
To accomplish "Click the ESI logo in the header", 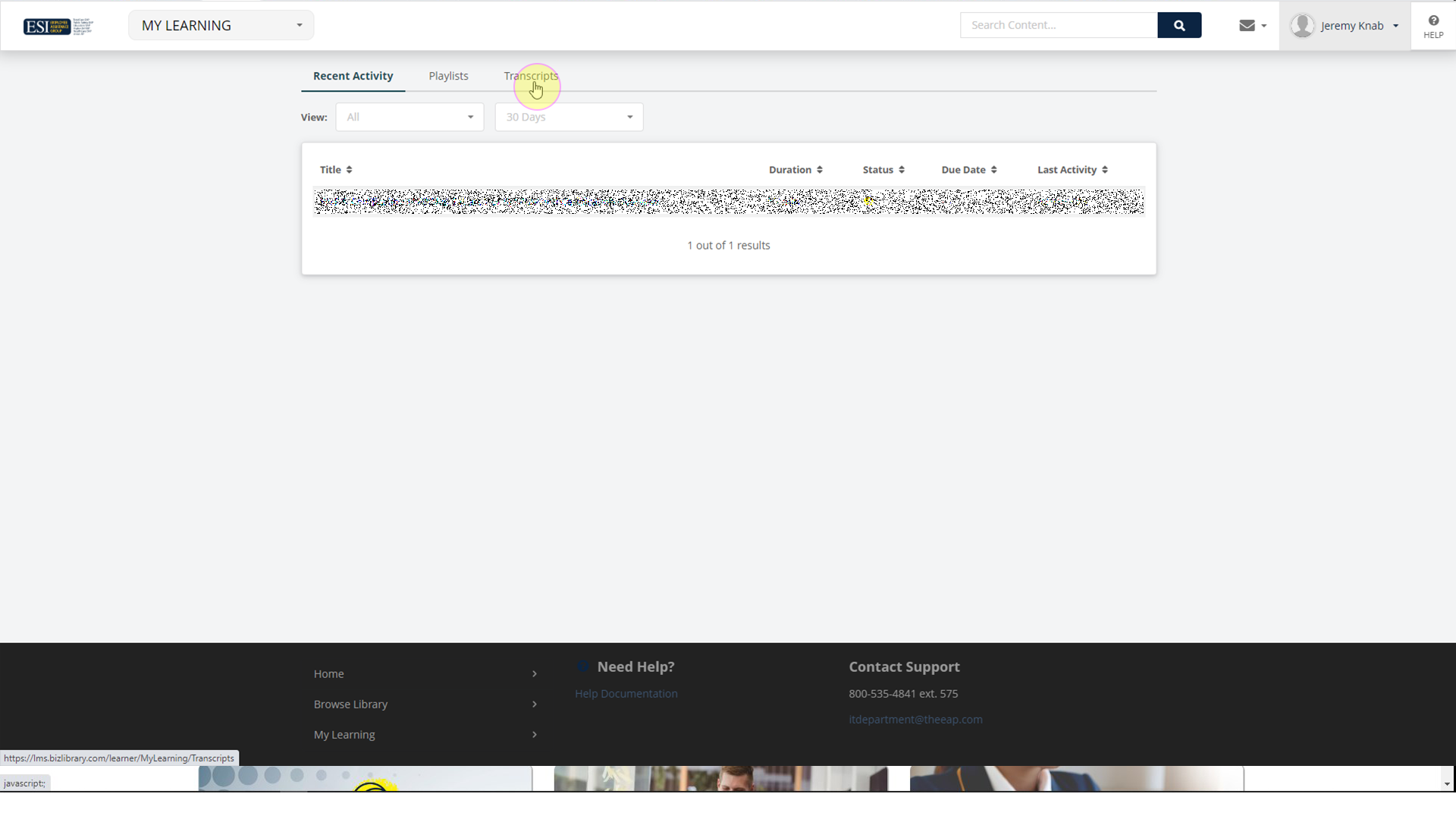I will point(47,26).
